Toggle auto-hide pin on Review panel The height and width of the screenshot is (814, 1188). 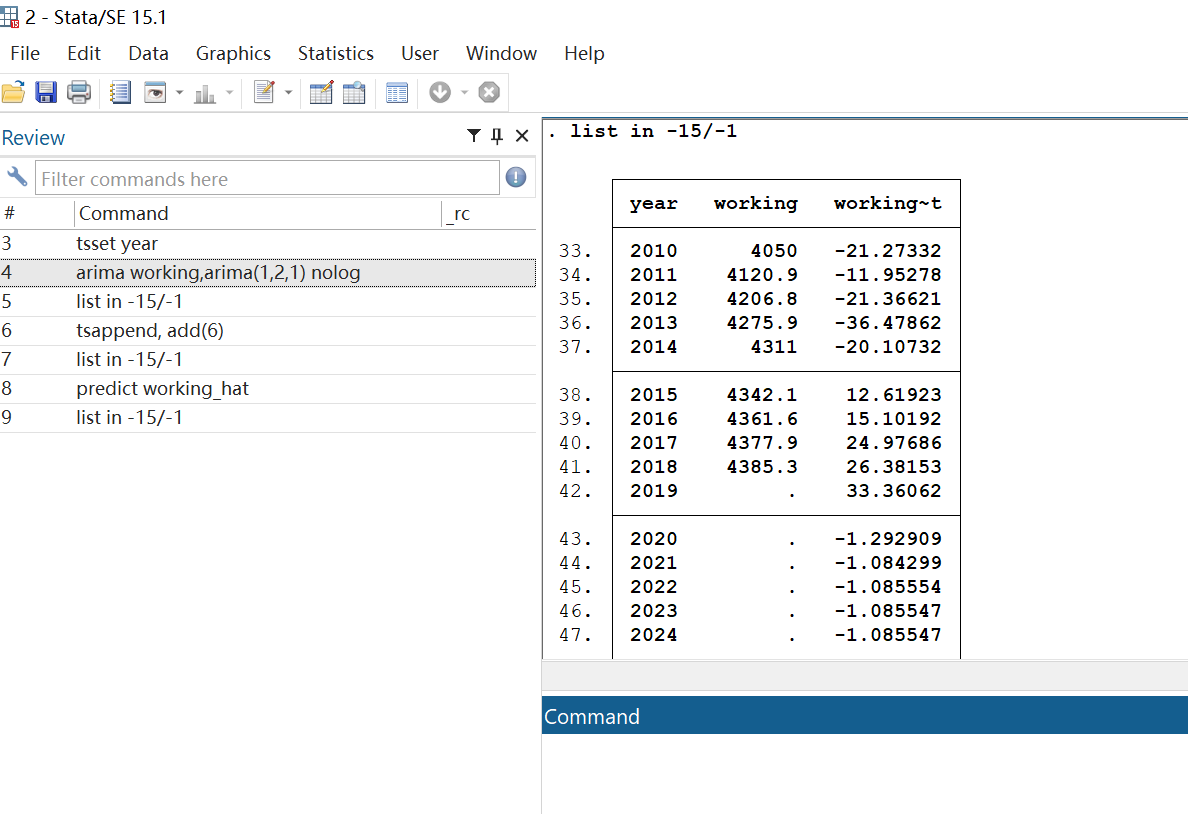pos(497,136)
